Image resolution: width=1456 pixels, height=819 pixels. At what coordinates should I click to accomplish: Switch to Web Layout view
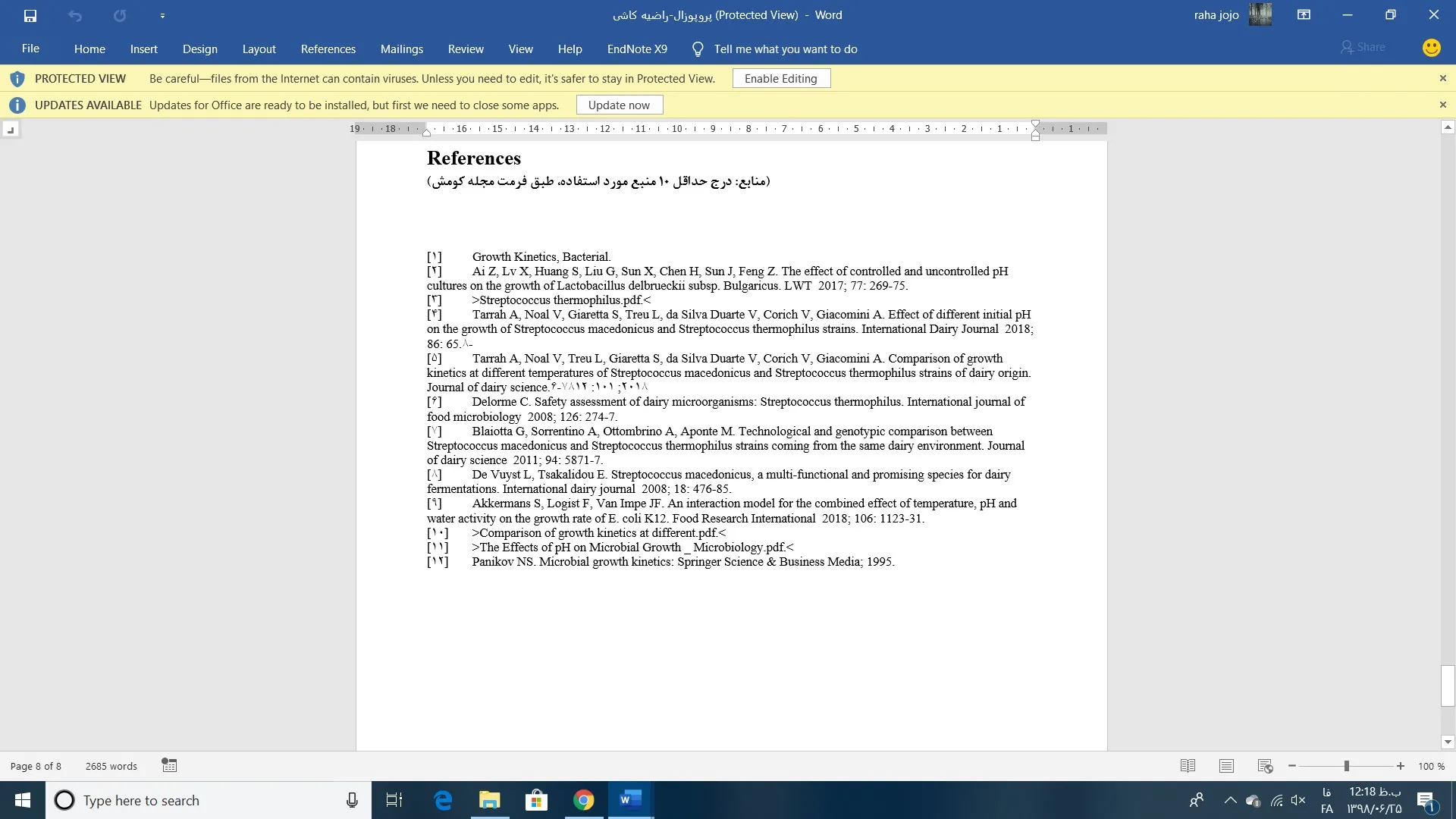tap(1265, 766)
